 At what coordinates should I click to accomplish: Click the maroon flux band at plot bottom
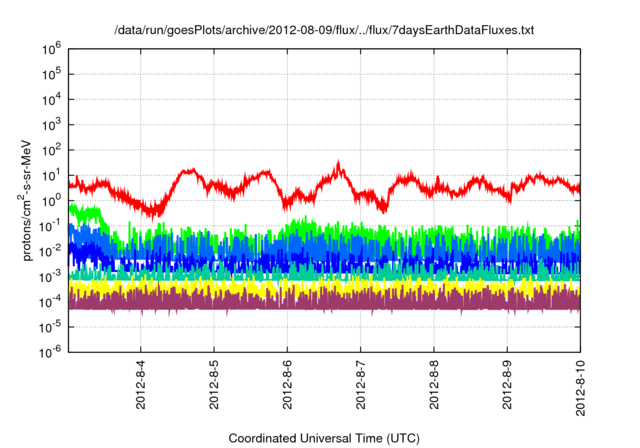324,303
